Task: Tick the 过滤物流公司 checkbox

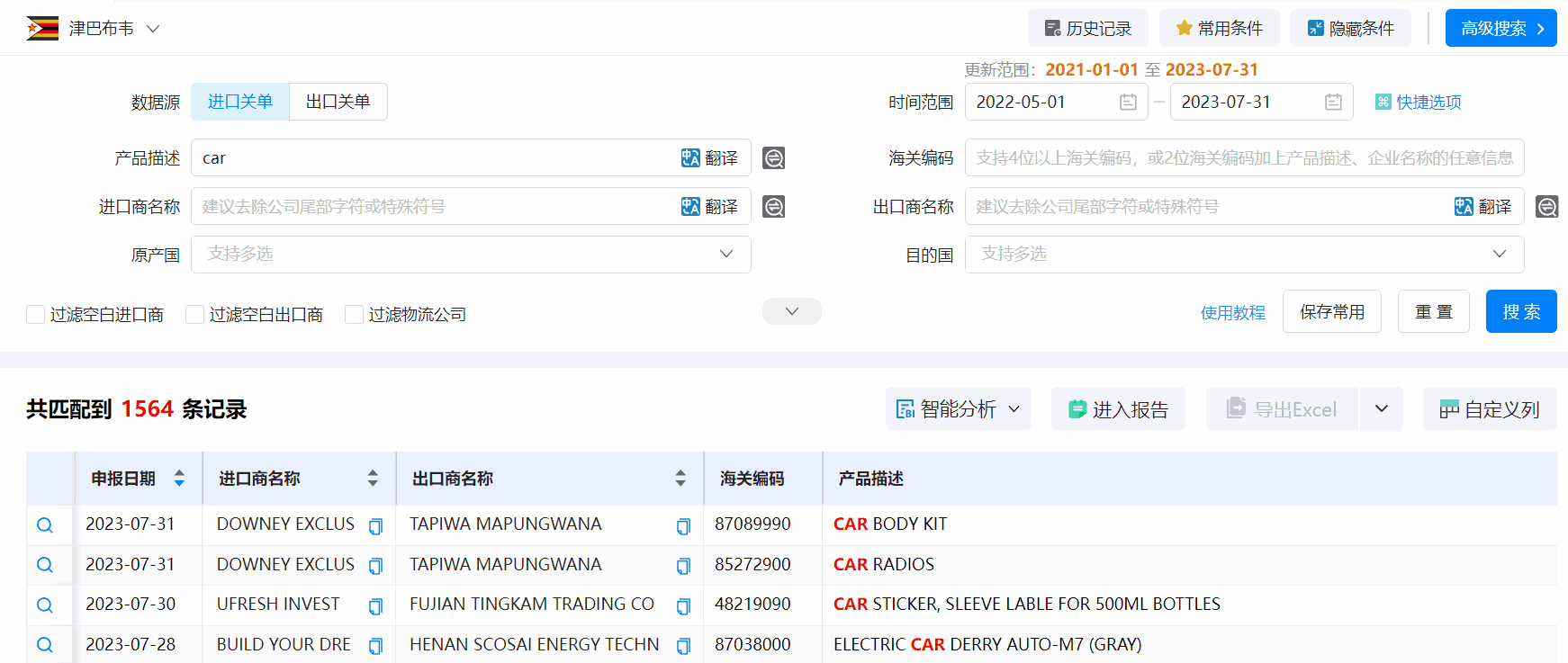Action: click(x=355, y=314)
